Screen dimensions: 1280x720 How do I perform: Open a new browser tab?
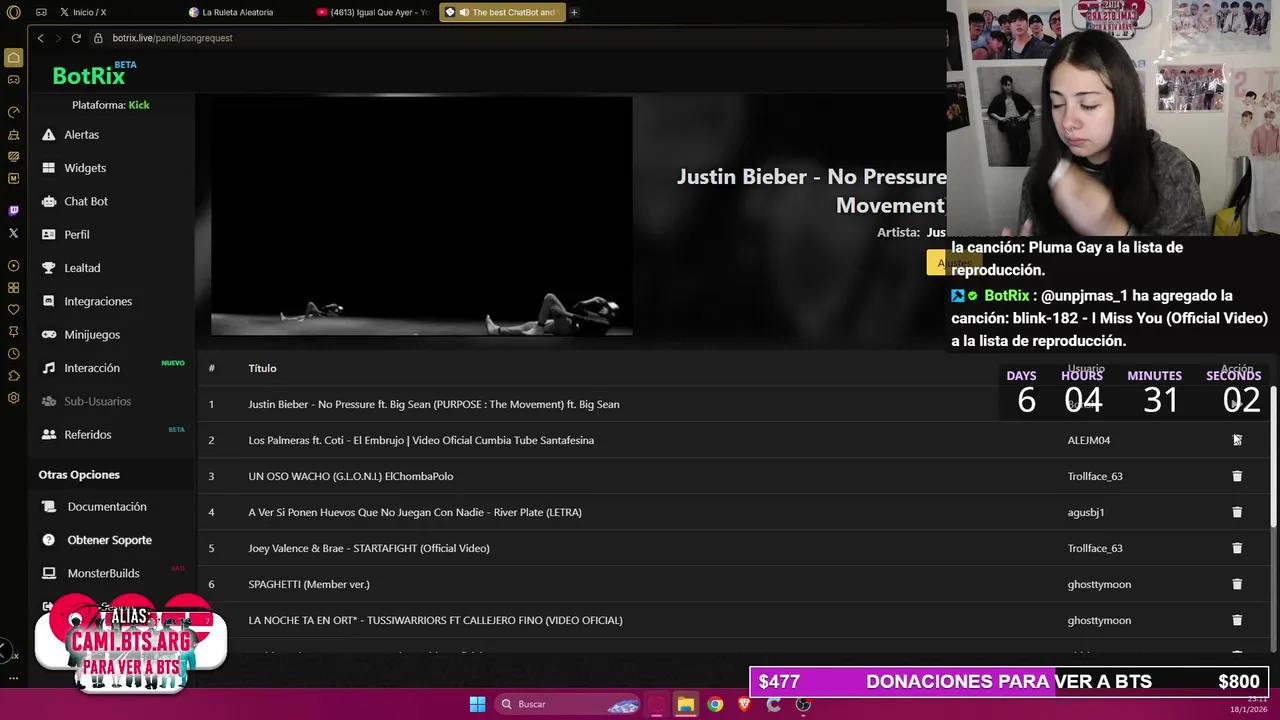(x=574, y=12)
